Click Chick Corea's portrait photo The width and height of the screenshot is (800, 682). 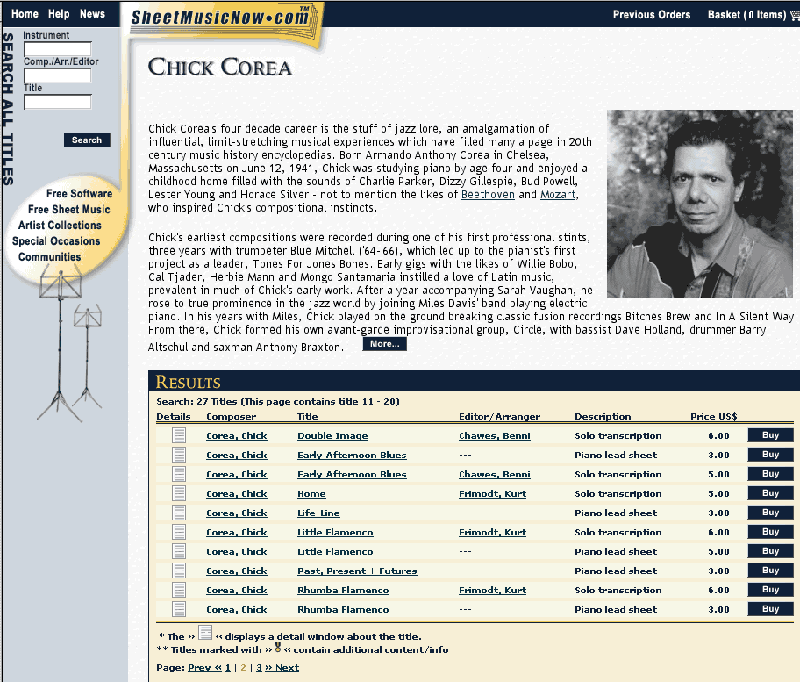[x=699, y=204]
